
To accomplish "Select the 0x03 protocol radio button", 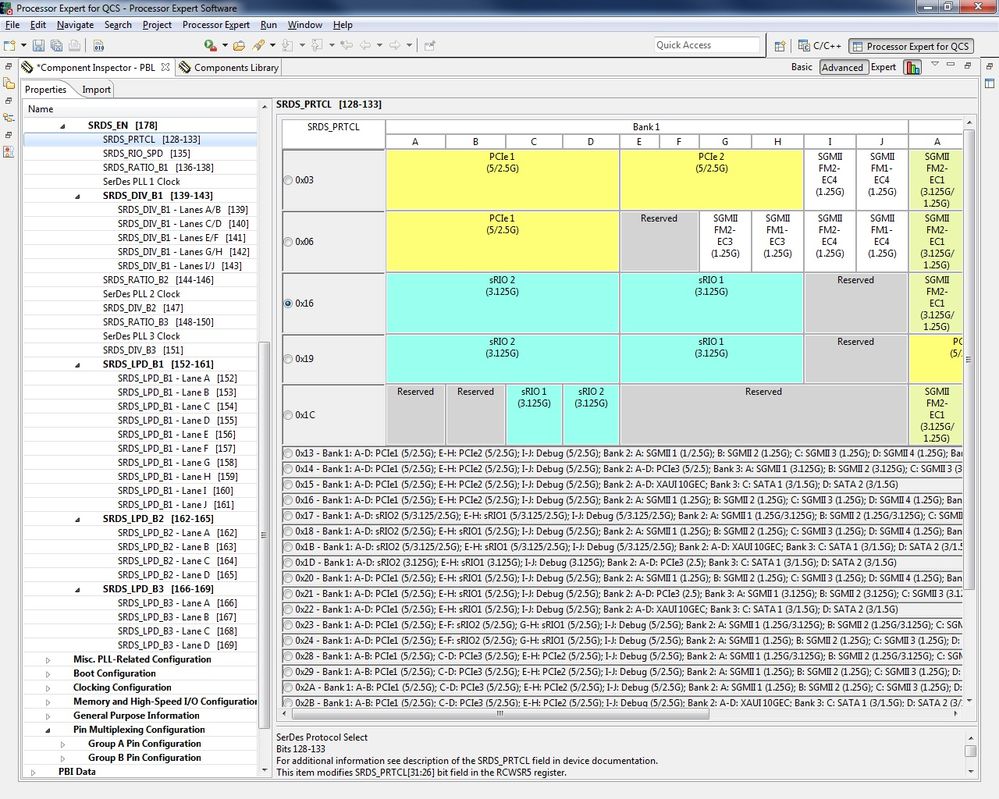I will tap(288, 180).
